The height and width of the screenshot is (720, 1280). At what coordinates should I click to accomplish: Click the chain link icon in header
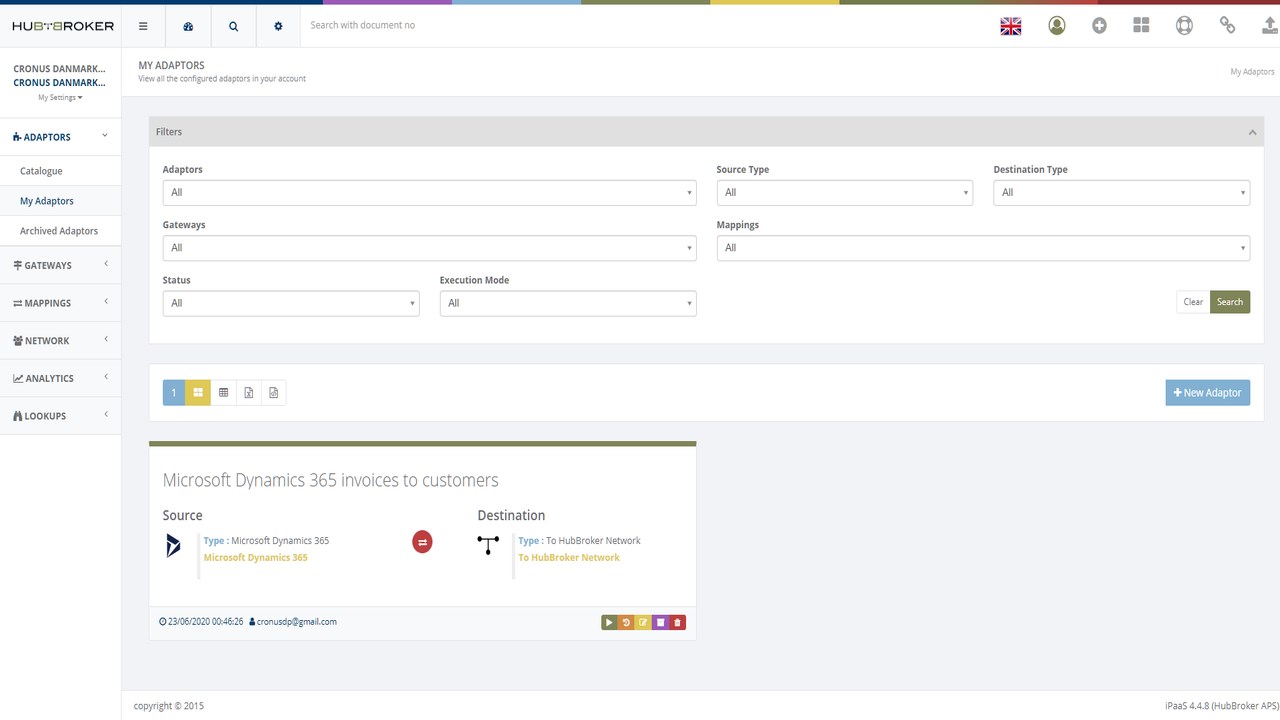tap(1227, 25)
